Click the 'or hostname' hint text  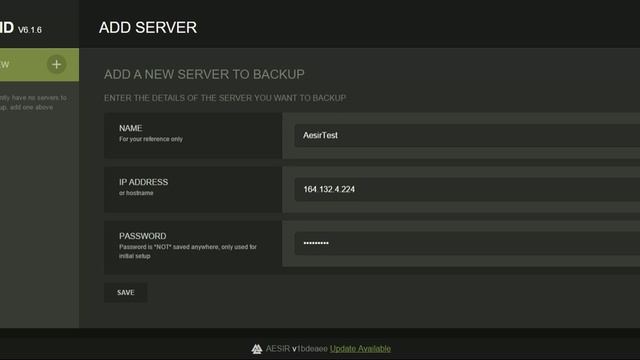click(x=136, y=193)
